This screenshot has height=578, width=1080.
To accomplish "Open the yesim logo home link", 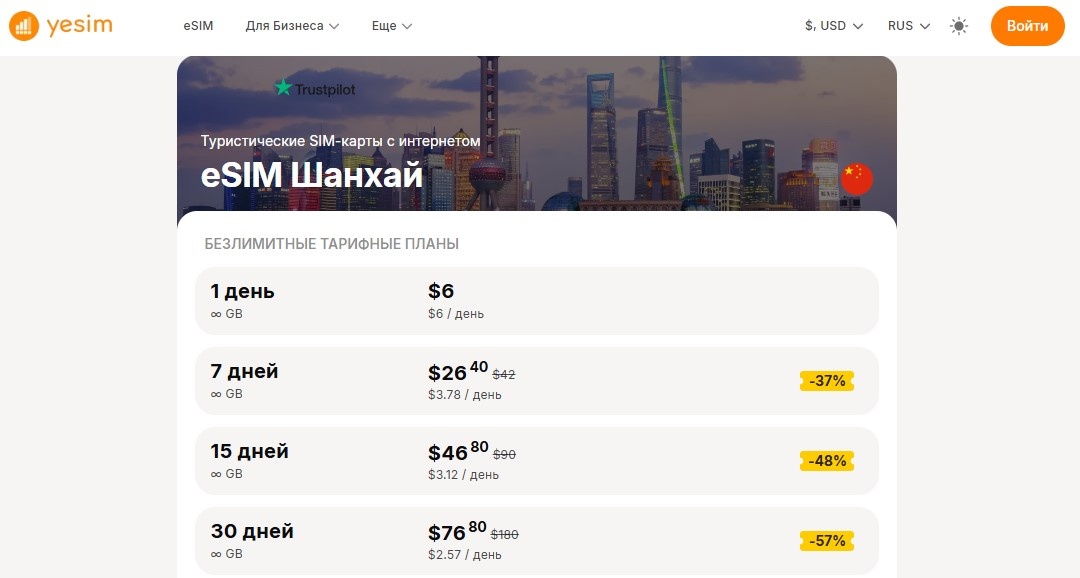I will point(61,26).
